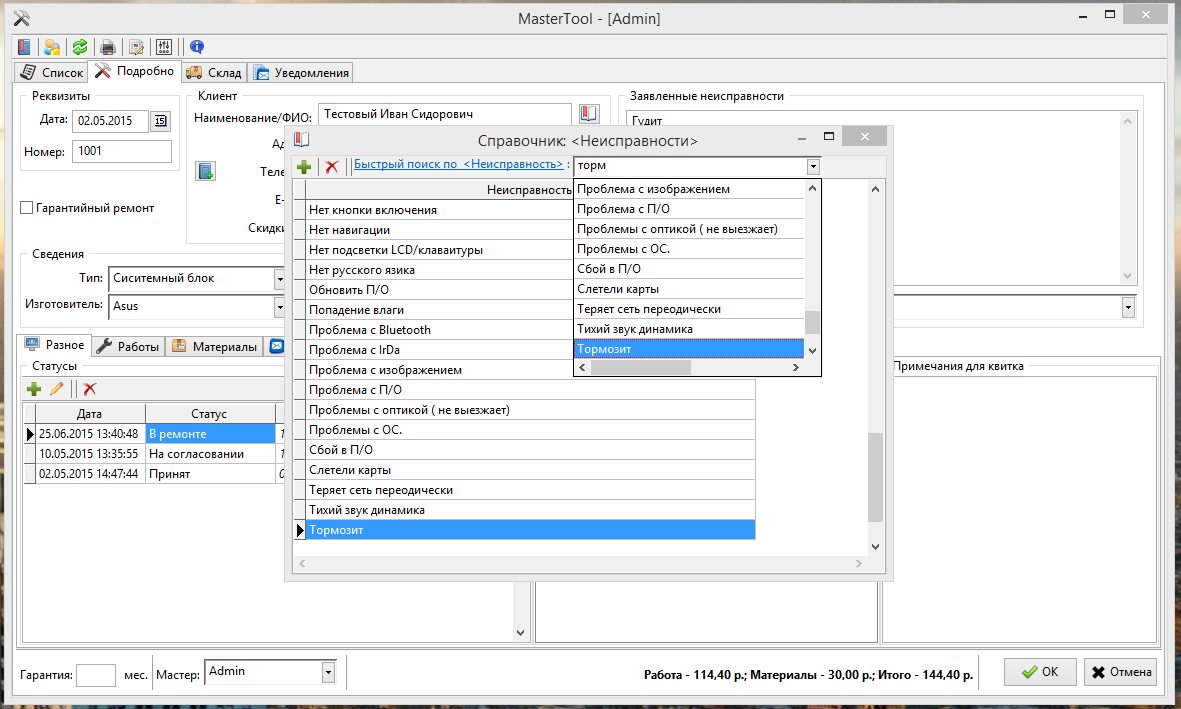Select the Принят status row
This screenshot has width=1181, height=709.
[154, 474]
